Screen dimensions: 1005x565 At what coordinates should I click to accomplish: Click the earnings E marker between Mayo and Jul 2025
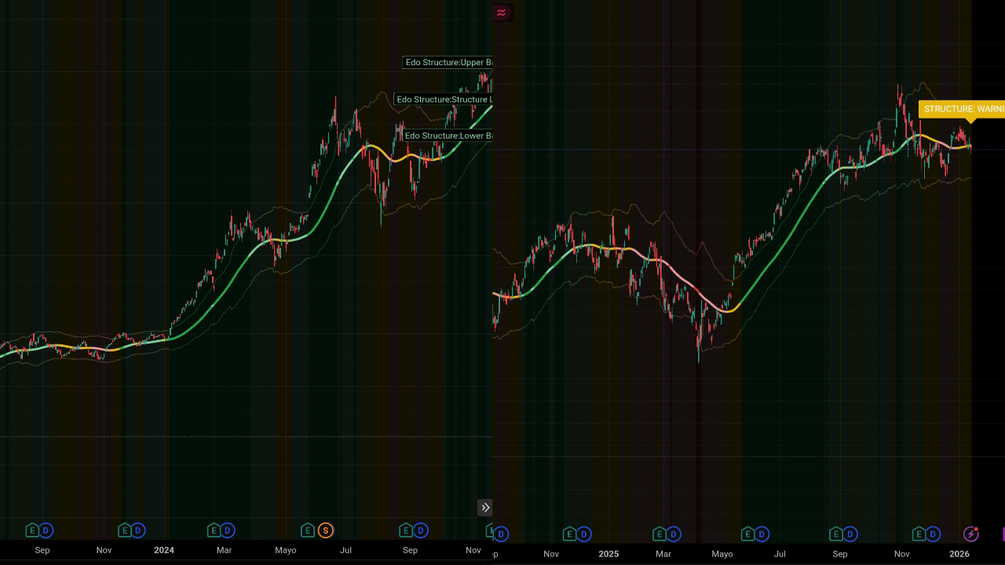(x=747, y=534)
